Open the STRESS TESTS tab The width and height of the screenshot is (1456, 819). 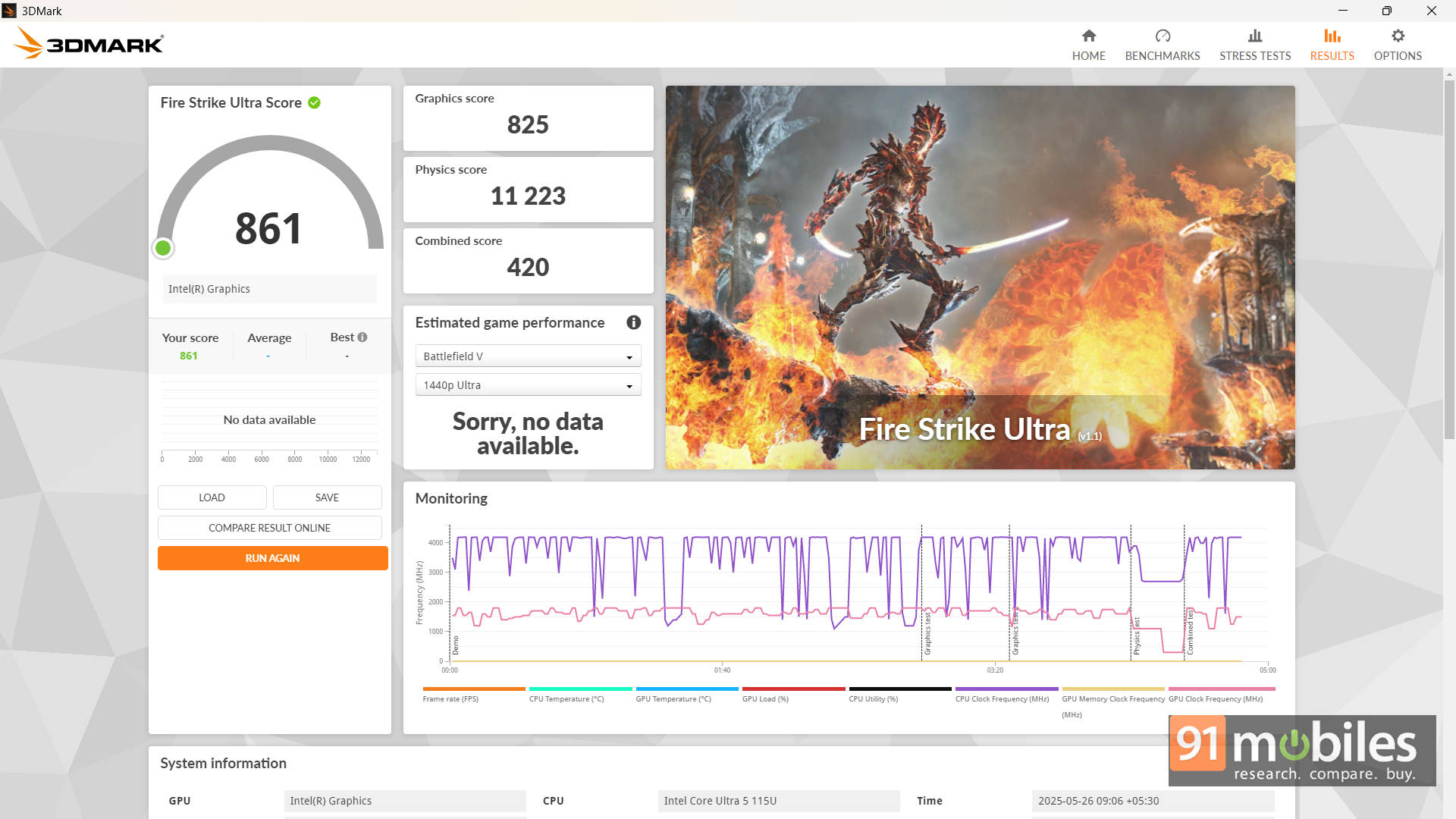tap(1255, 45)
